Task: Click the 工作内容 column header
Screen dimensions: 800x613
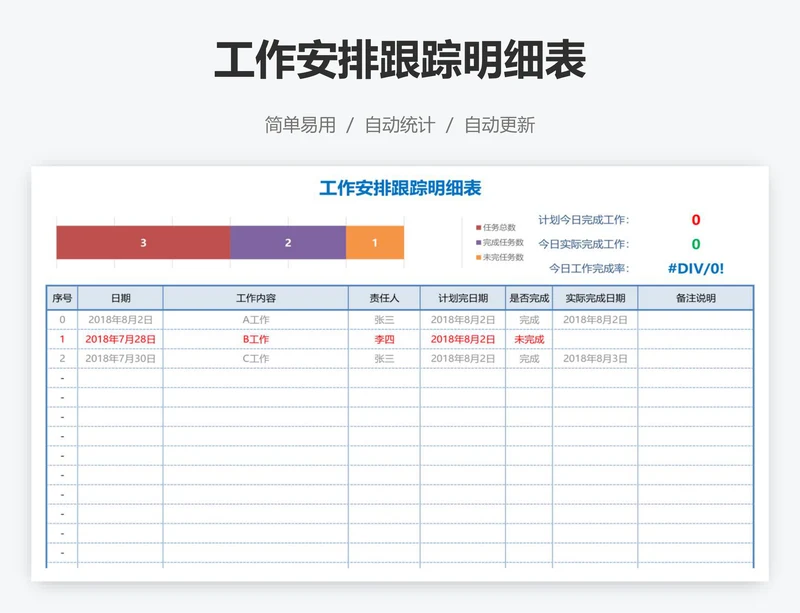Action: [256, 298]
